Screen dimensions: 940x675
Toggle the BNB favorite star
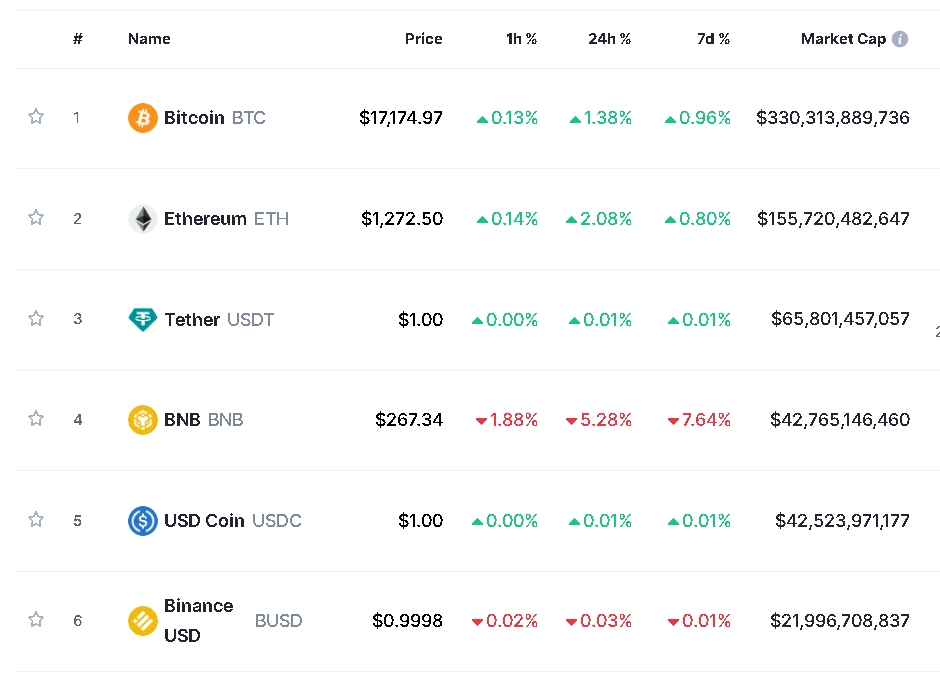pyautogui.click(x=36, y=419)
